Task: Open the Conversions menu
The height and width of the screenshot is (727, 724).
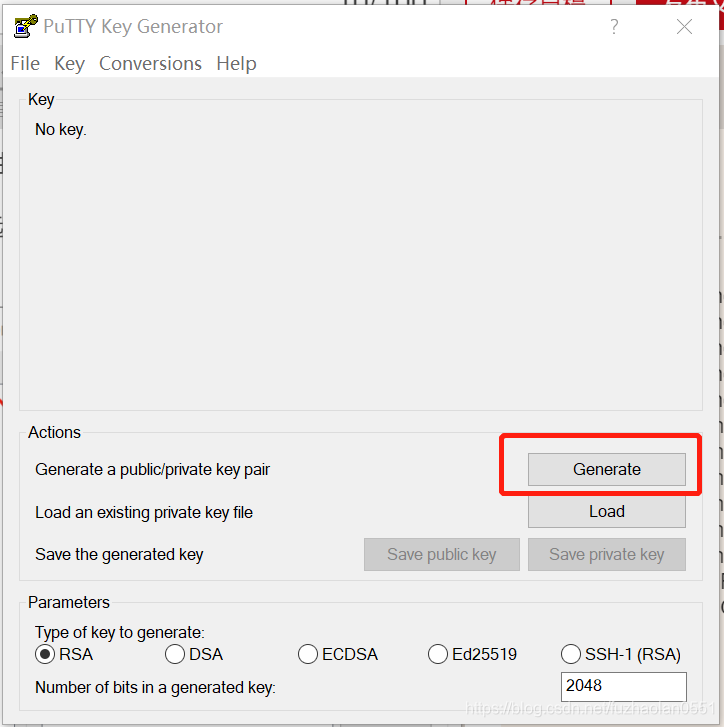Action: (150, 64)
